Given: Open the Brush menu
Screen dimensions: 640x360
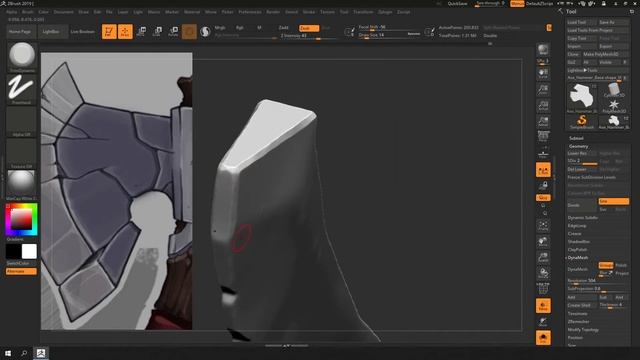Looking at the screenshot, I should 28,12.
